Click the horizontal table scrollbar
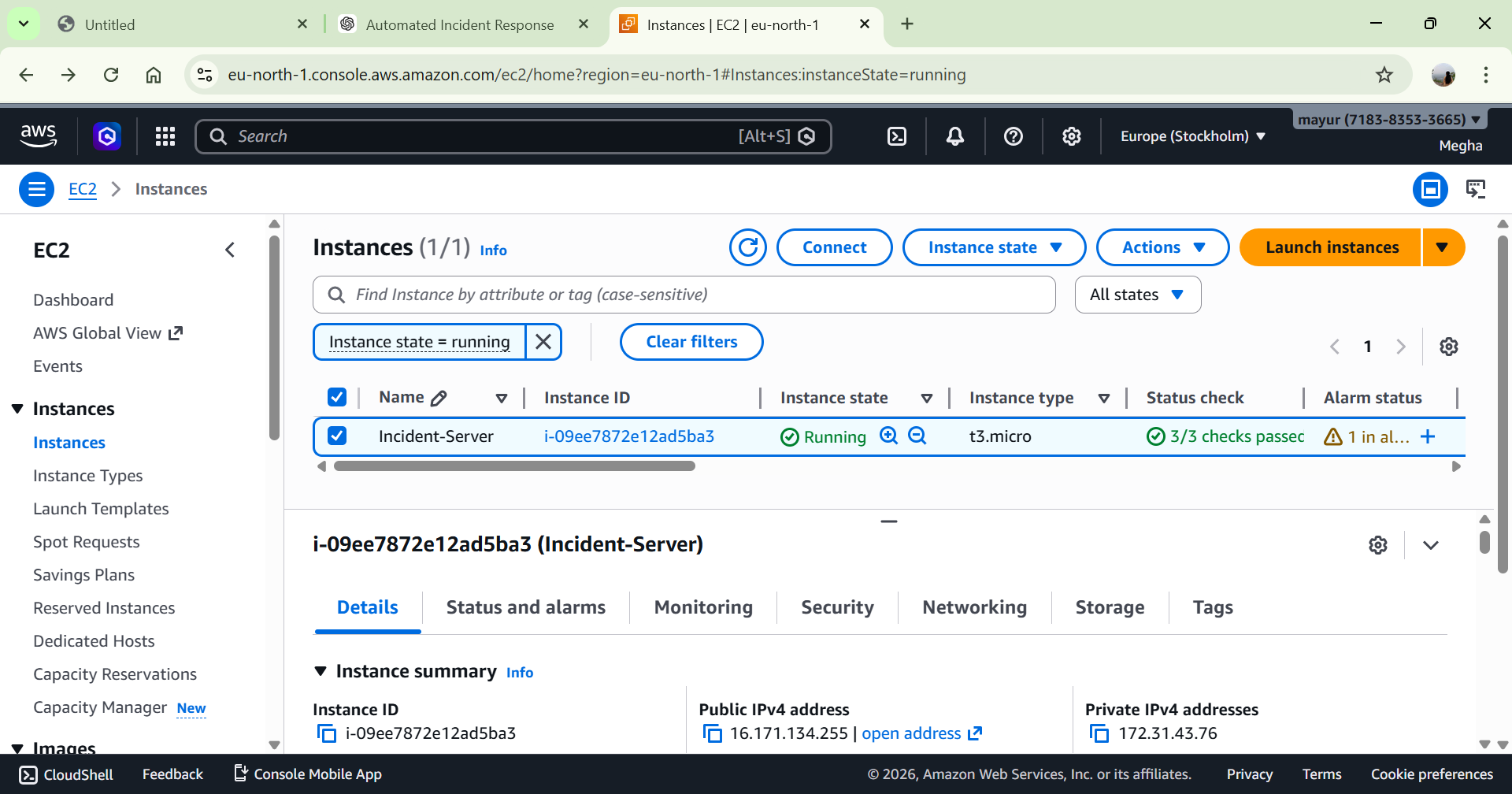Image resolution: width=1512 pixels, height=794 pixels. pos(514,466)
